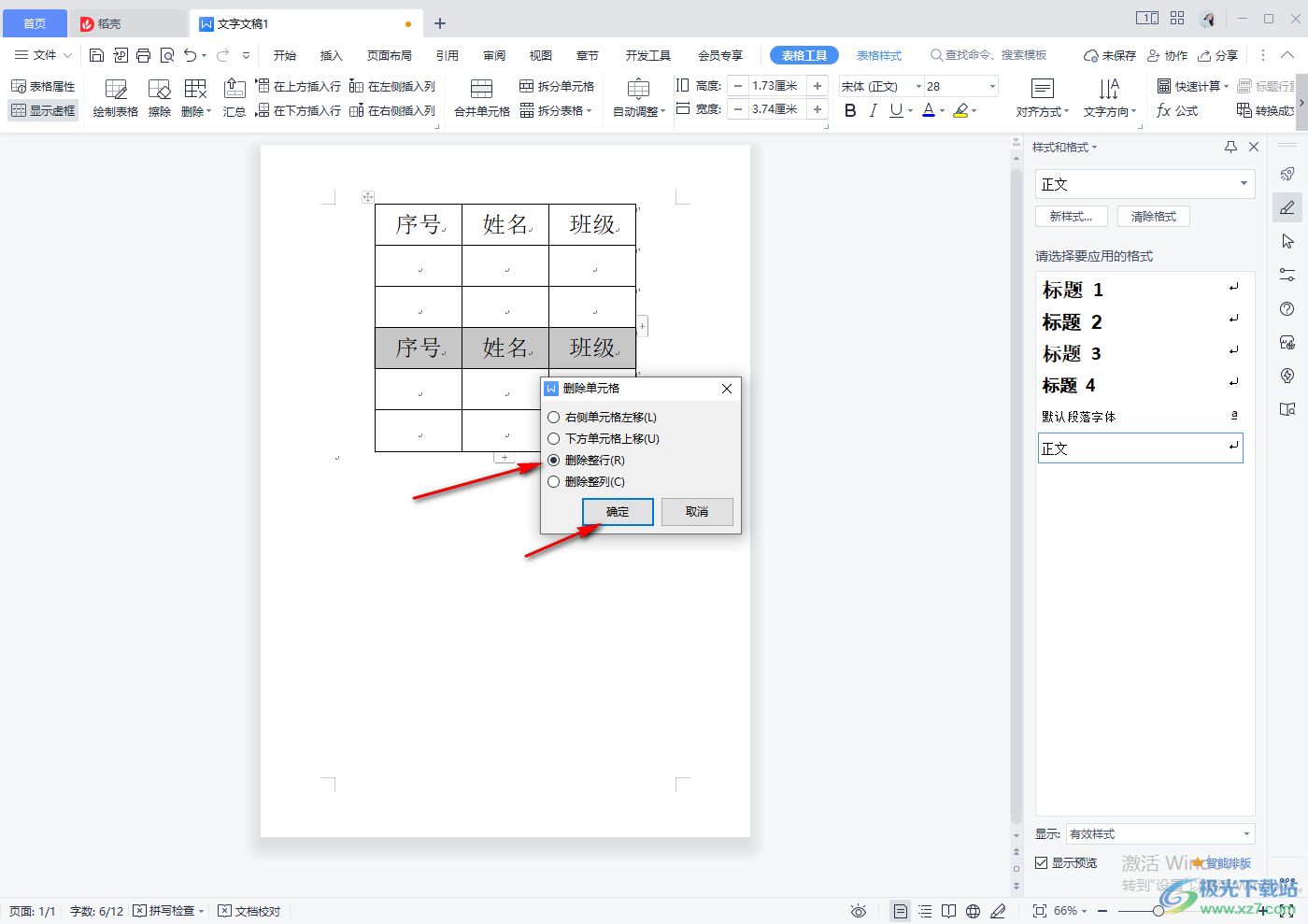Open the font name dropdown
The image size is (1308, 924).
[918, 86]
